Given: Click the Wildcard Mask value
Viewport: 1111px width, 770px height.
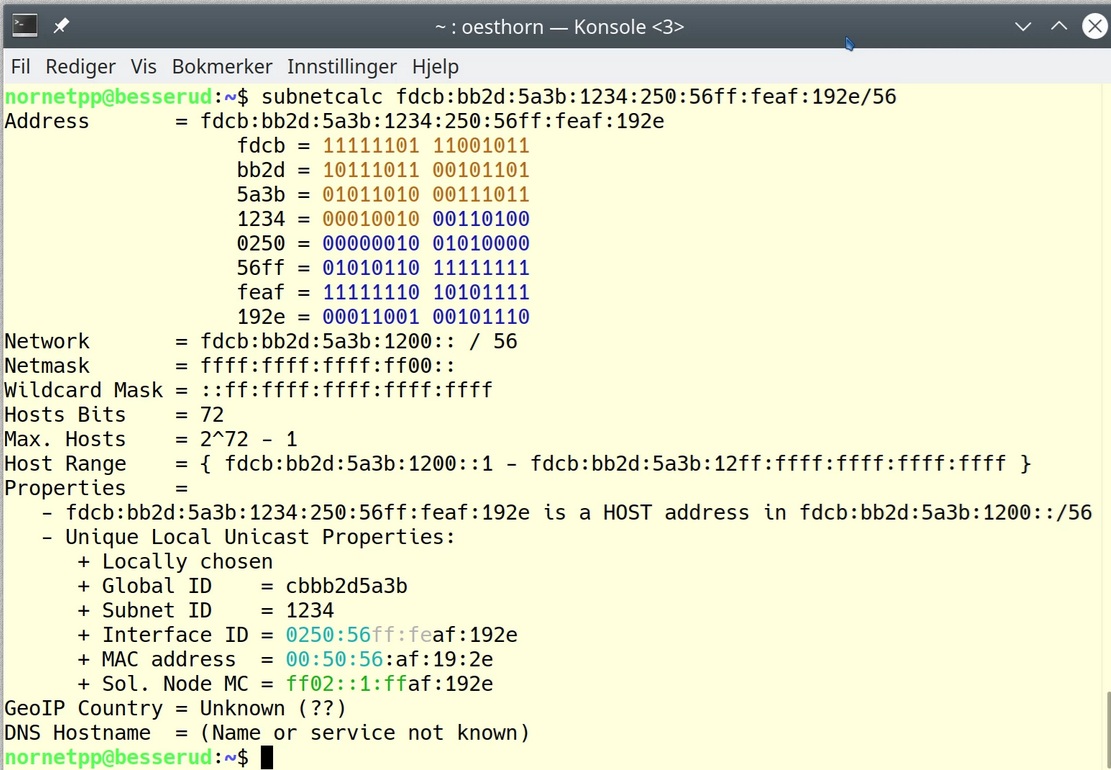Looking at the screenshot, I should (346, 390).
